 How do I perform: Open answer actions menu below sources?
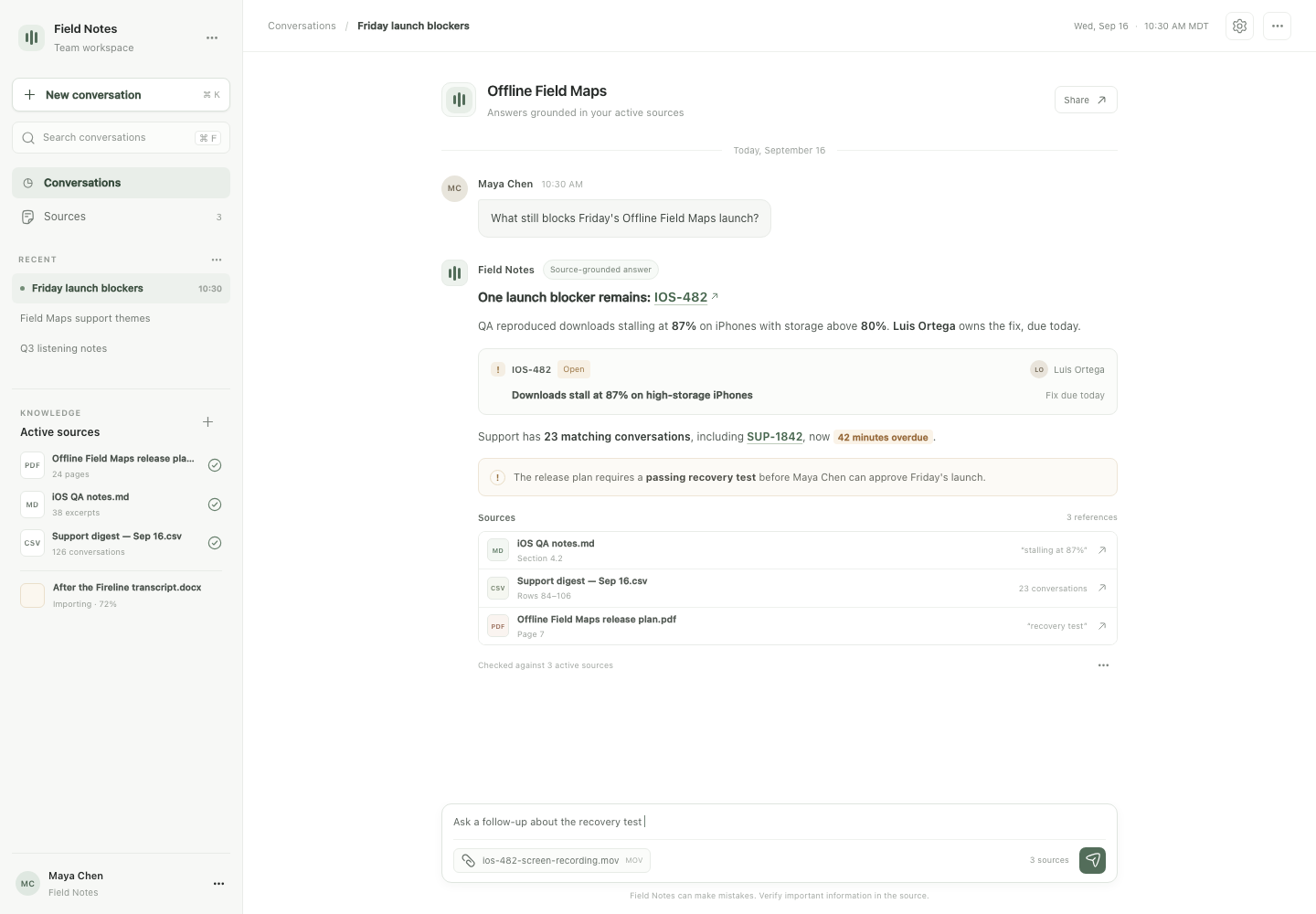[1103, 665]
